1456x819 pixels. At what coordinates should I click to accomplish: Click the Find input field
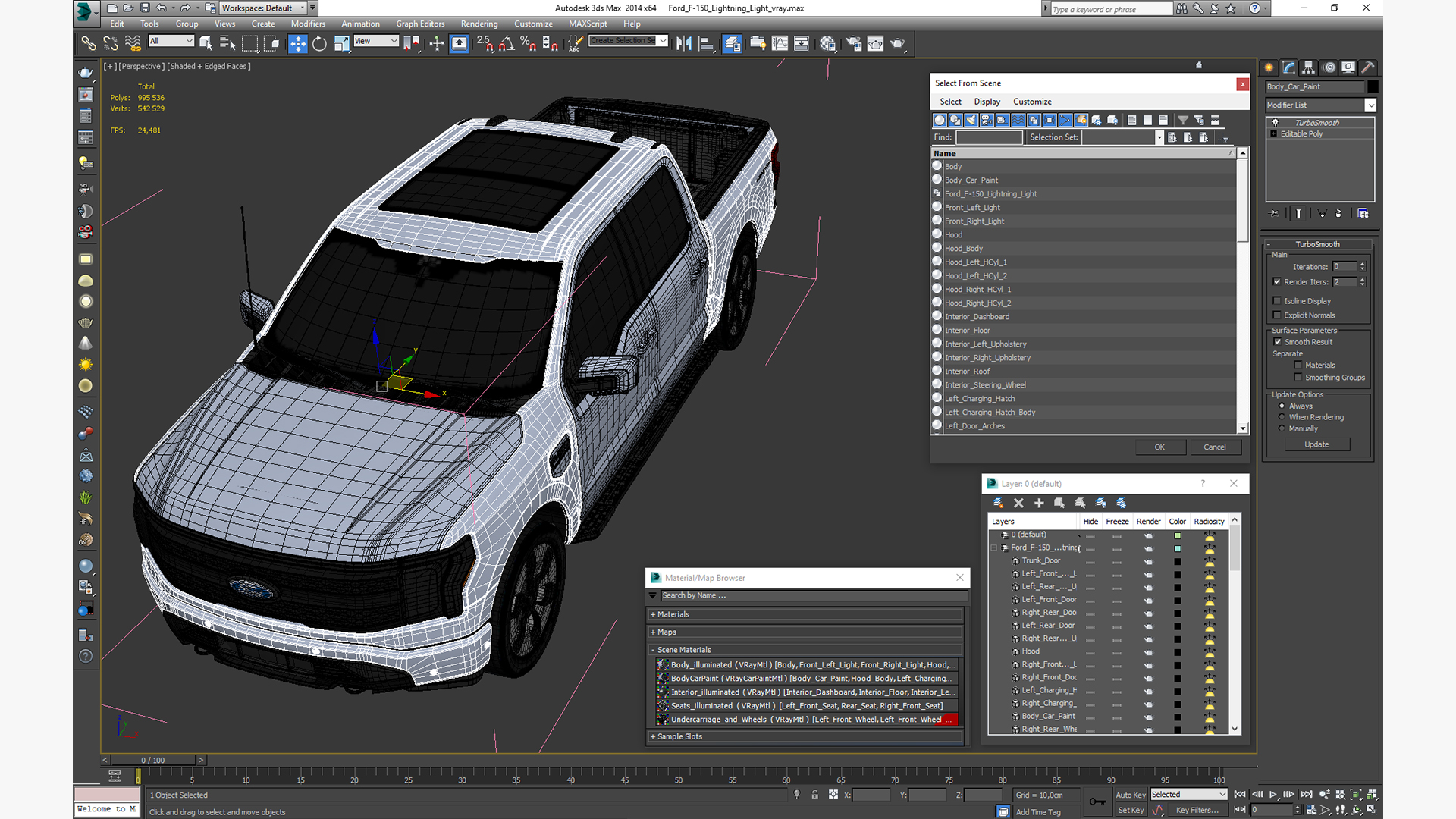tap(989, 137)
